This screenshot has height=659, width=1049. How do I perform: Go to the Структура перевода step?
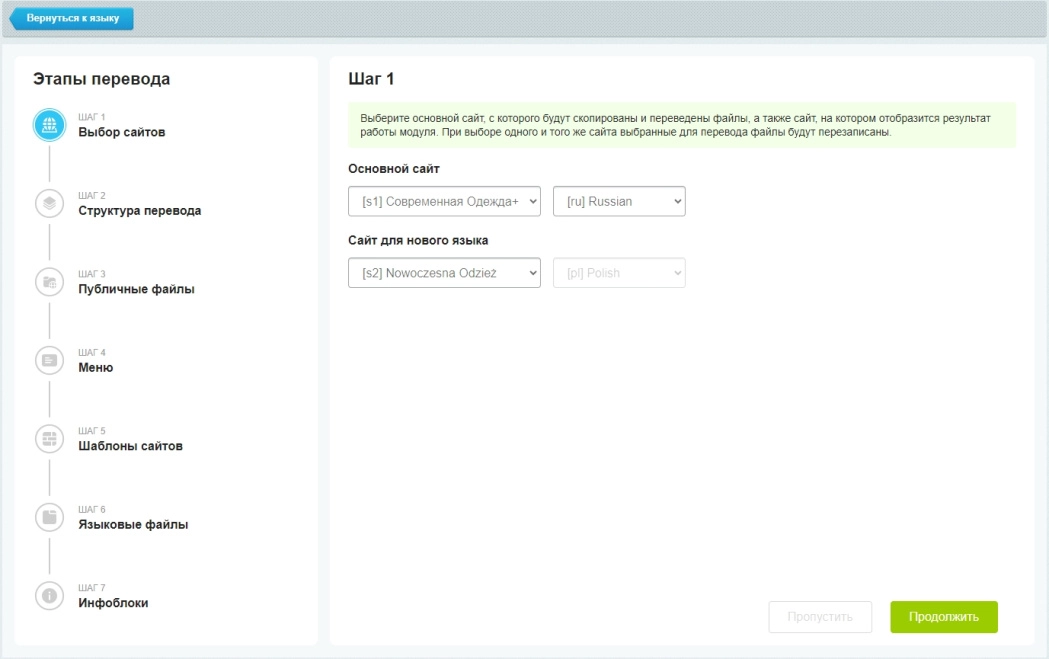tap(139, 211)
